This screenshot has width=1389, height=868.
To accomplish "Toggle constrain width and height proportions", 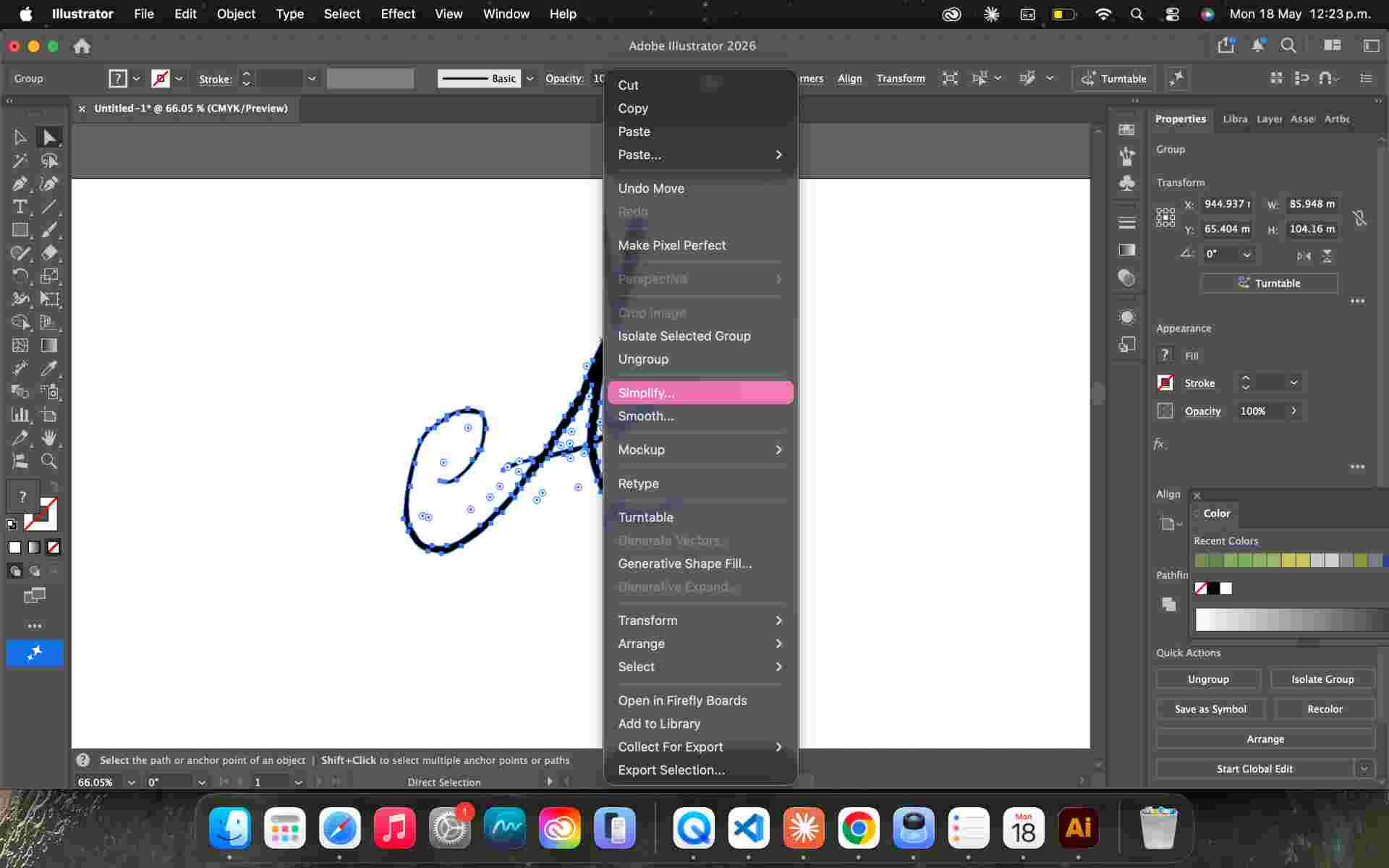I will click(1360, 217).
